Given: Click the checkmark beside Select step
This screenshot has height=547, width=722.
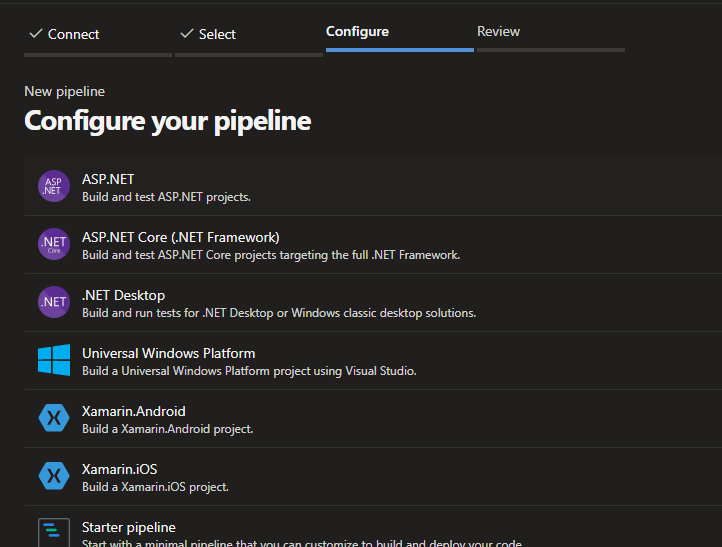Looking at the screenshot, I should (186, 34).
